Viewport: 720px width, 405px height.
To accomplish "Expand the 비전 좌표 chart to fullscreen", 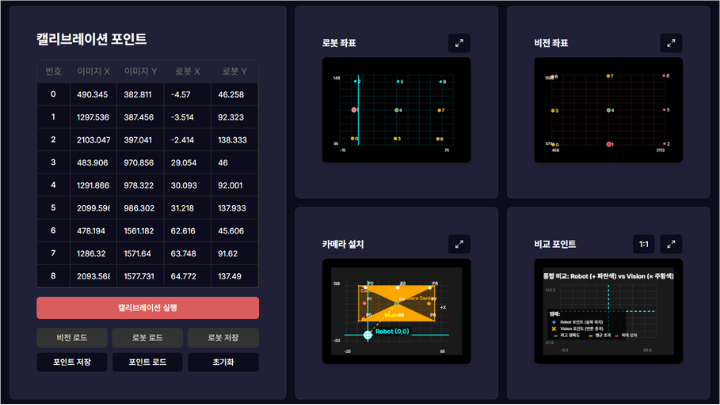I will 670,43.
